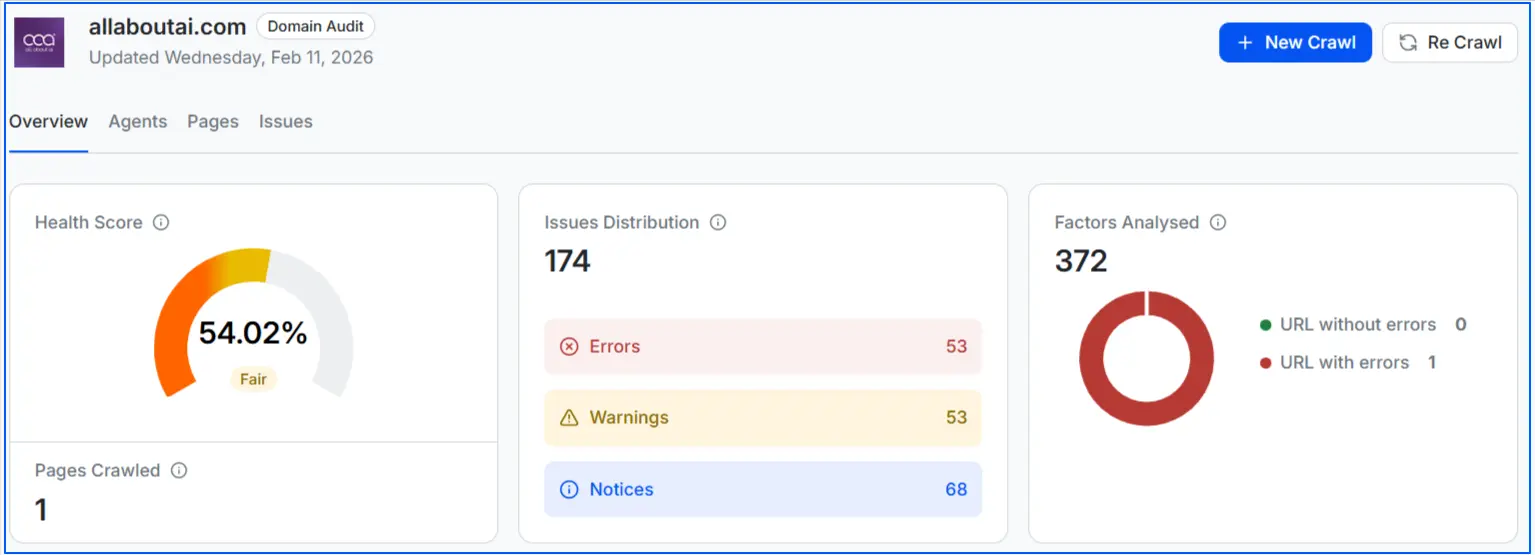Start a New Crawl

point(1295,42)
